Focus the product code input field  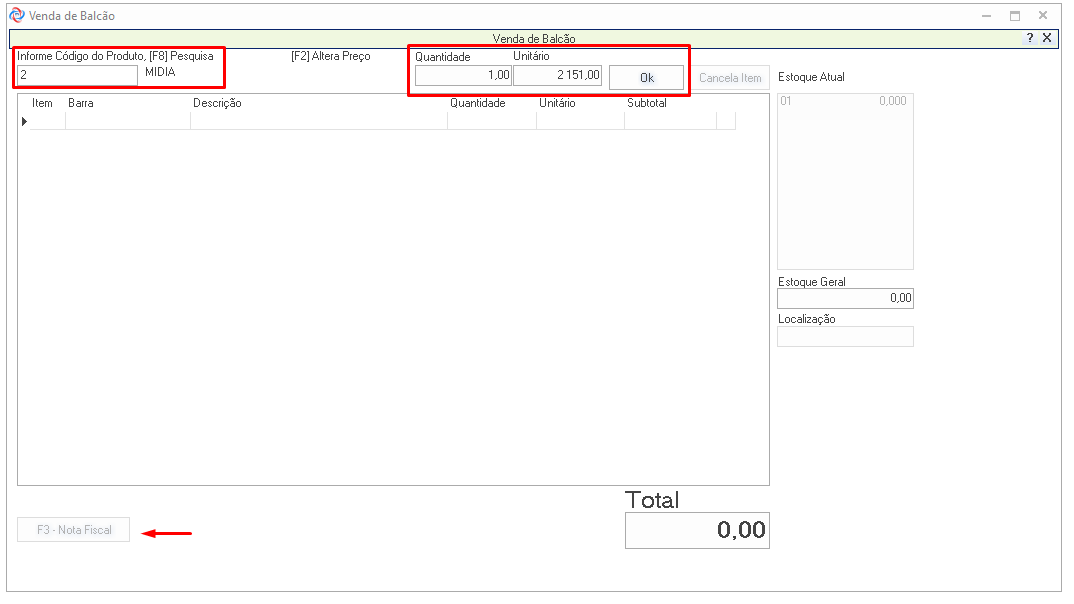coord(77,75)
